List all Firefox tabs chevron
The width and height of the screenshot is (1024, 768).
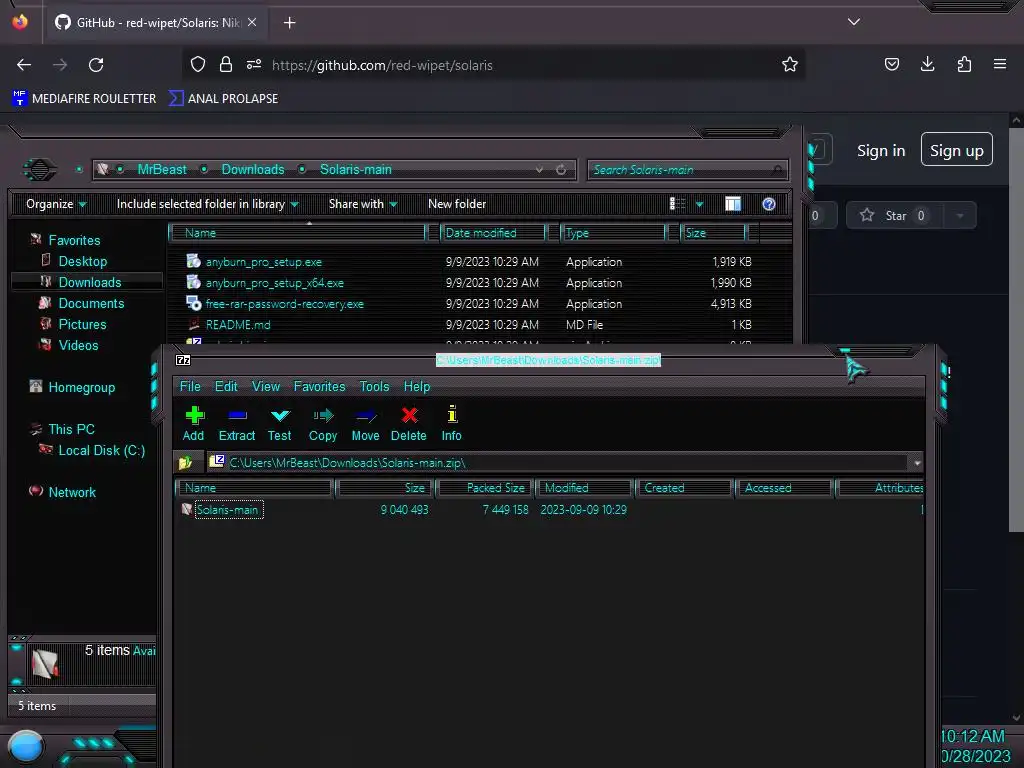(x=854, y=22)
